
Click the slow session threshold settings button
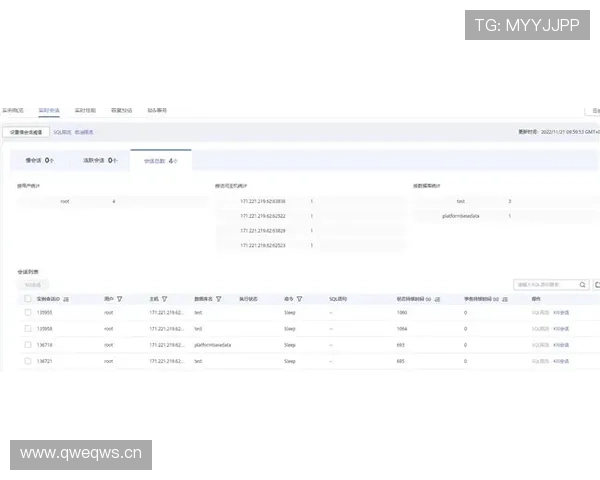(26, 132)
